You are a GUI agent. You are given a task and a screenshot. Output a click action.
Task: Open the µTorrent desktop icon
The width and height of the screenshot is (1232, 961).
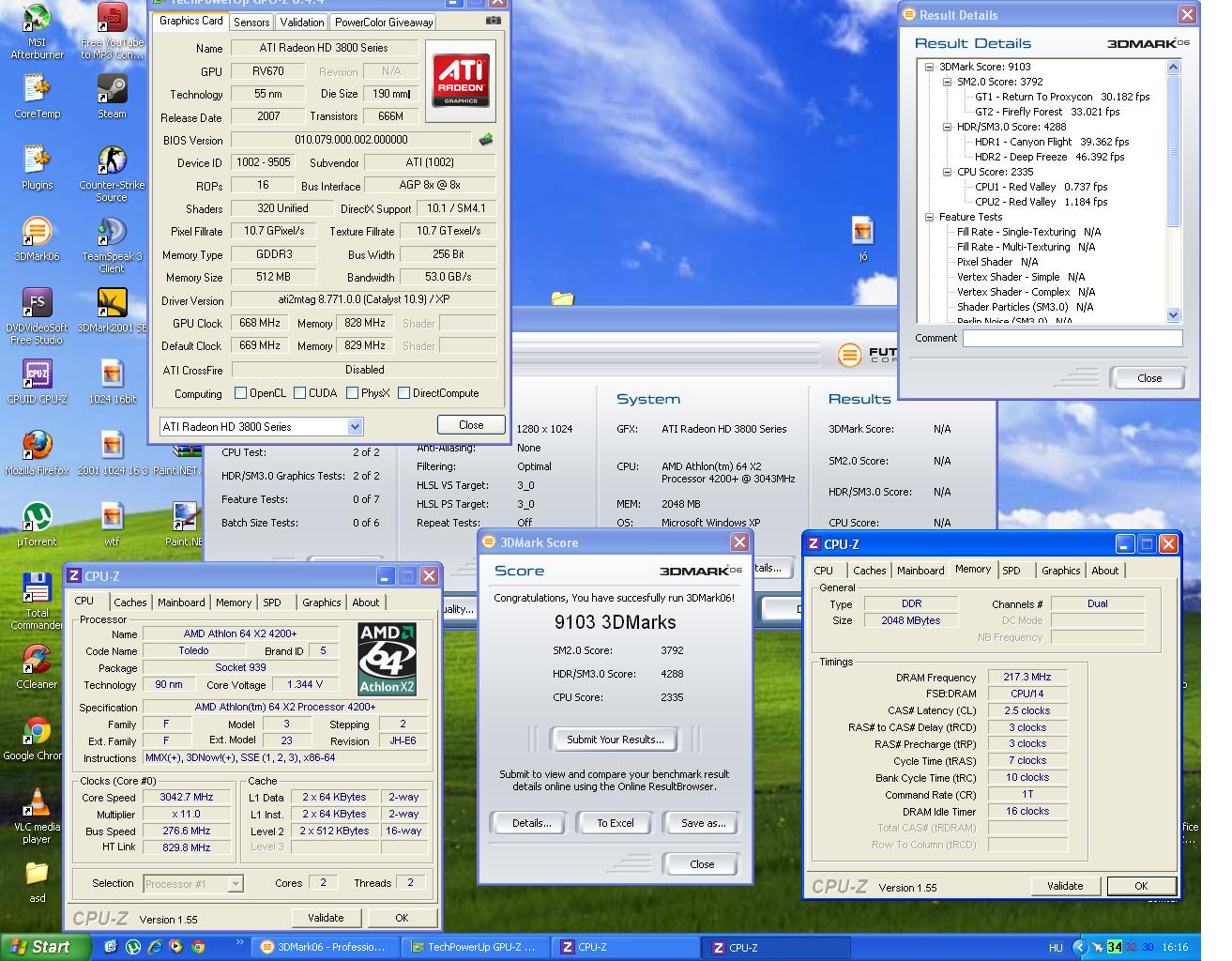(x=37, y=525)
